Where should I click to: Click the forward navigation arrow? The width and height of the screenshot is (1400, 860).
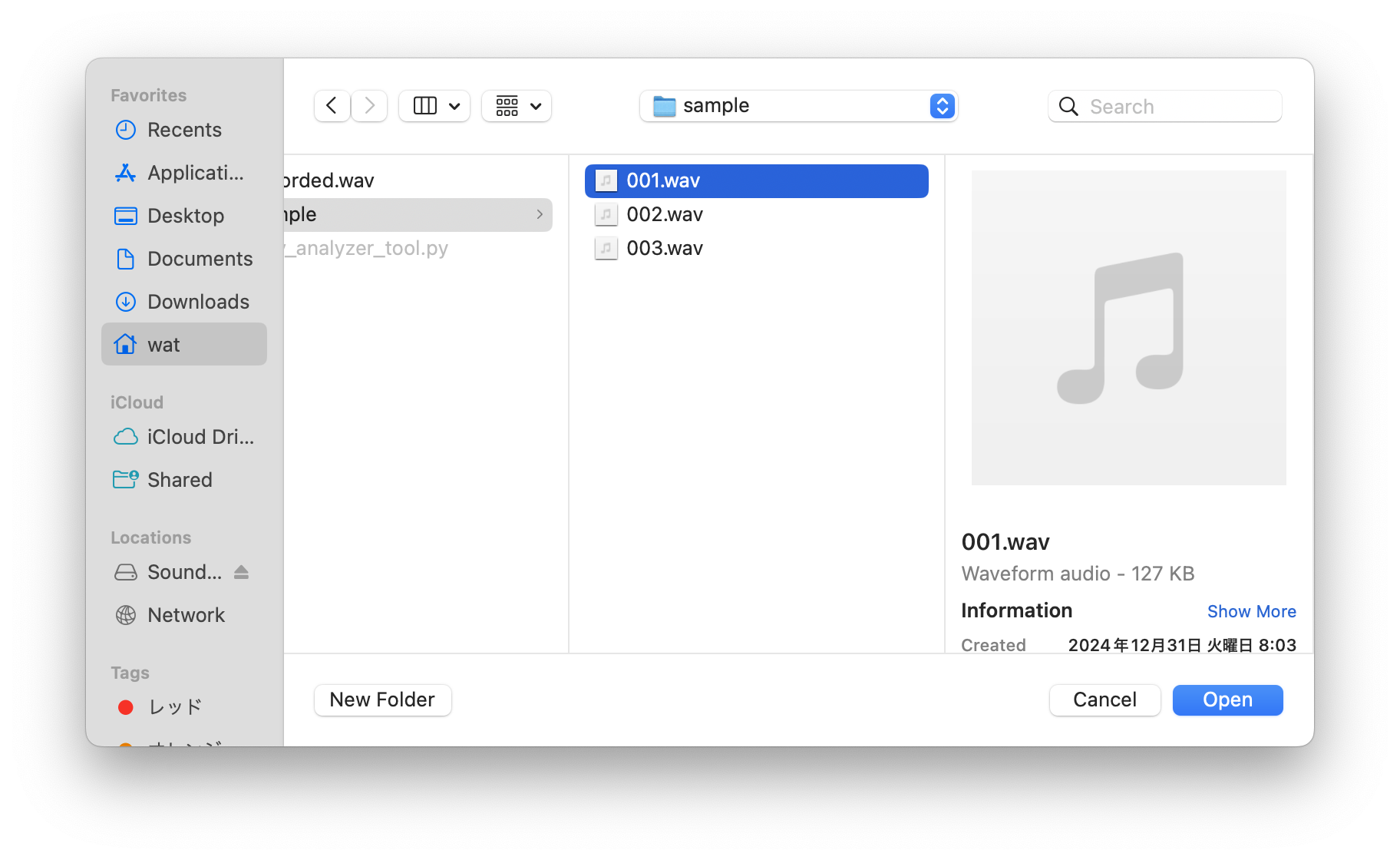(x=369, y=106)
